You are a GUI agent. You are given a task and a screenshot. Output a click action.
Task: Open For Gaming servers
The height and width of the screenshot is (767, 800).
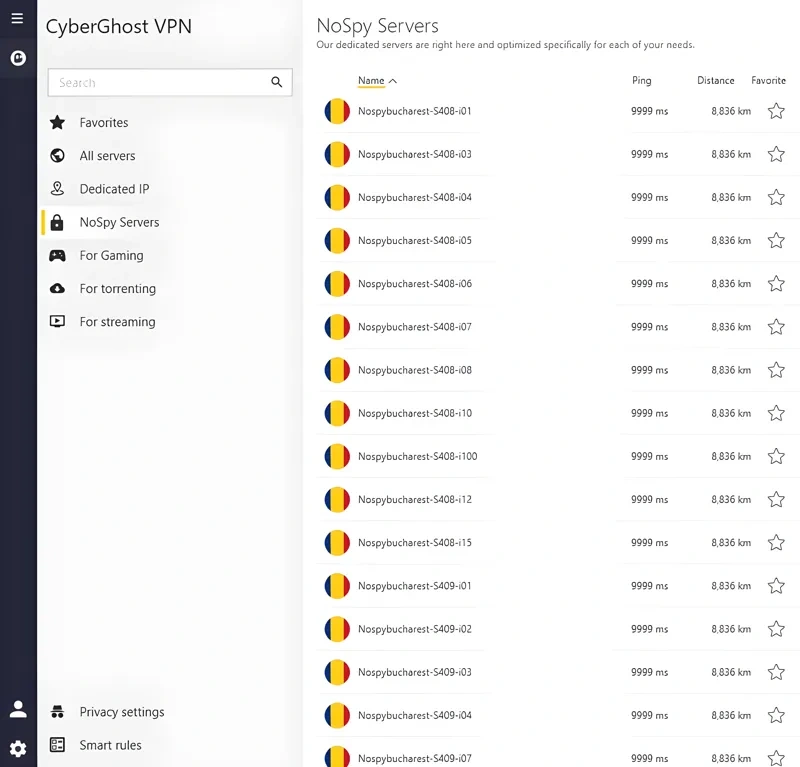[x=111, y=255]
